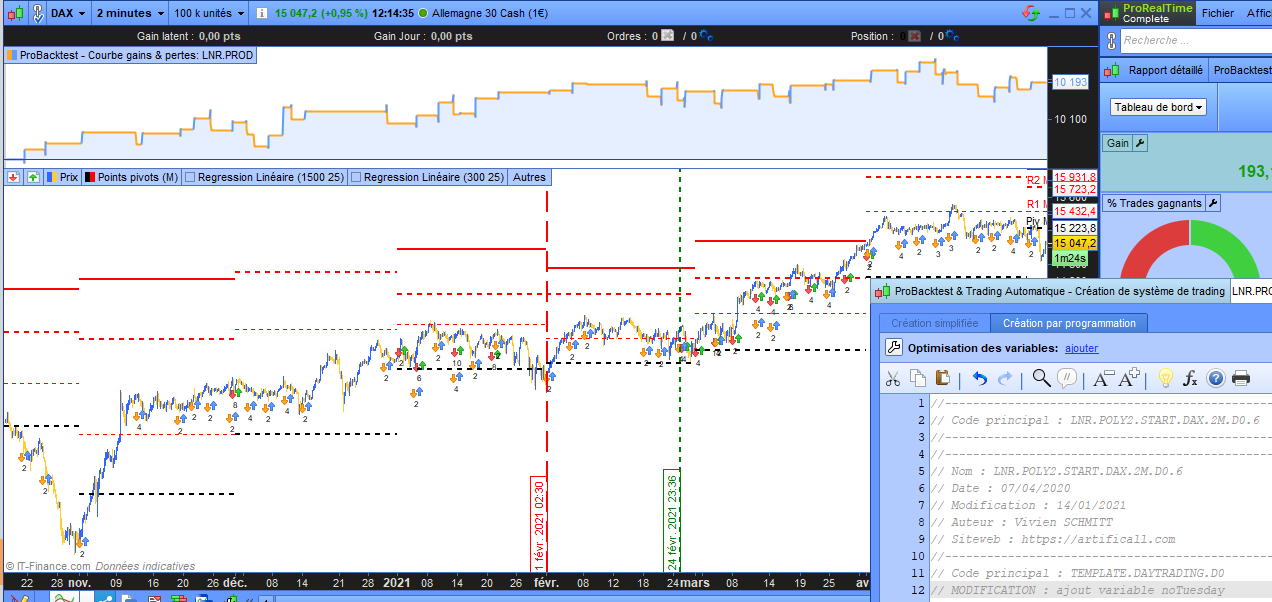Click the LNR.PROD system name field
This screenshot has width=1272, height=602.
tap(1250, 291)
